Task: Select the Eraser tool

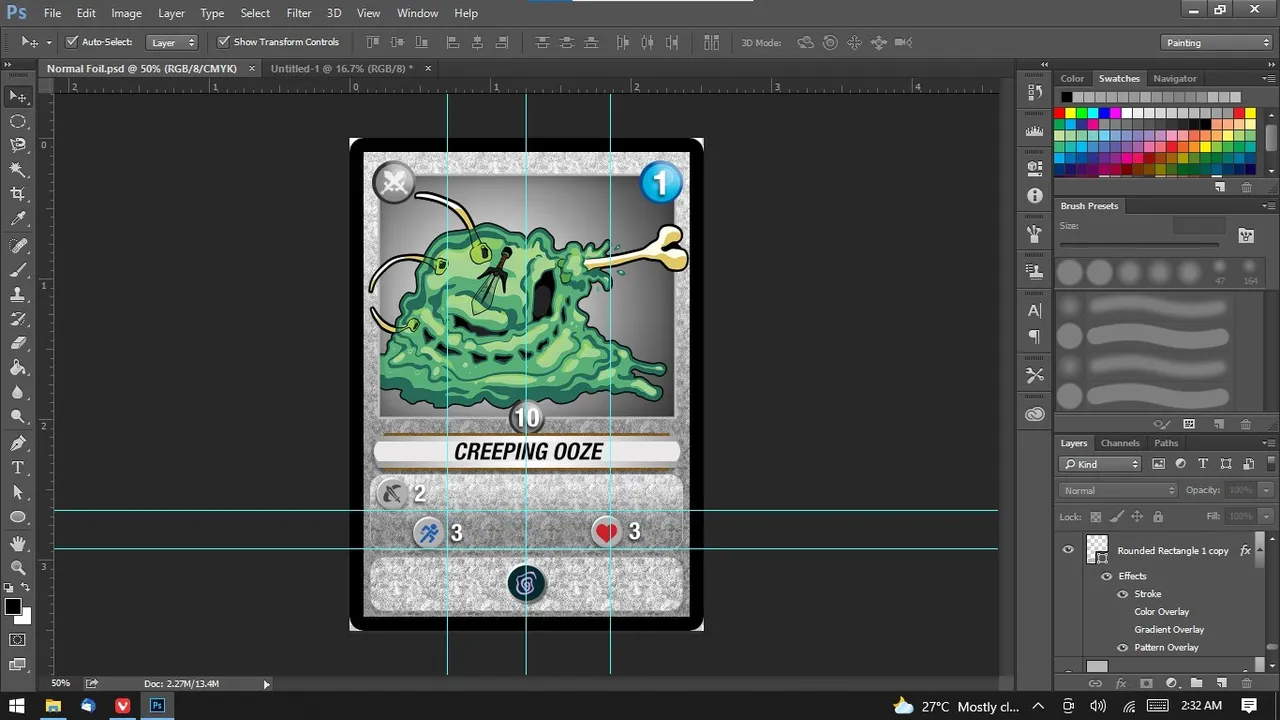Action: 18,344
